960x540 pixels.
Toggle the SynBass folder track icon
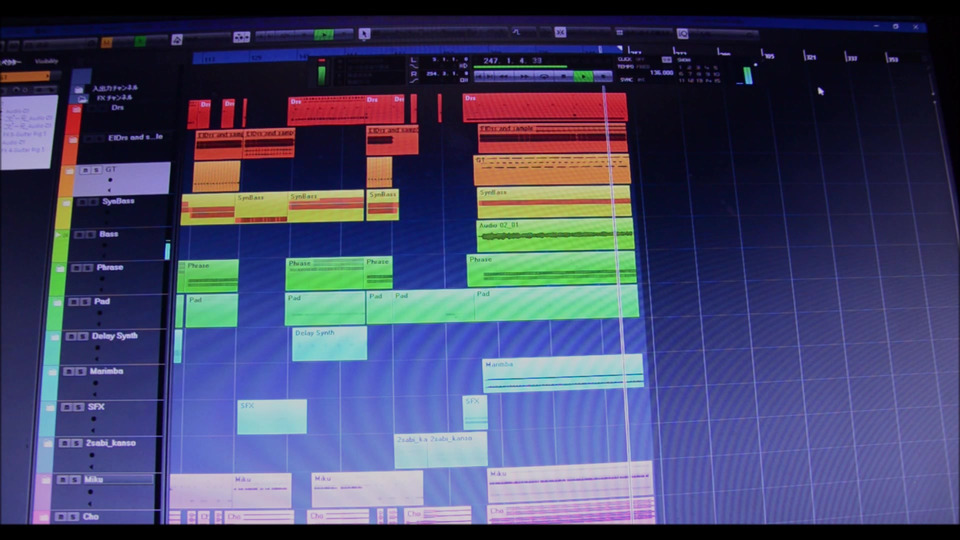click(66, 203)
